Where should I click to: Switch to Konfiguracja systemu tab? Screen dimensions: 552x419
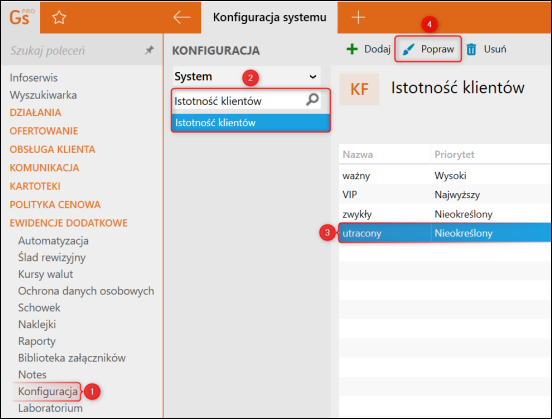[269, 17]
